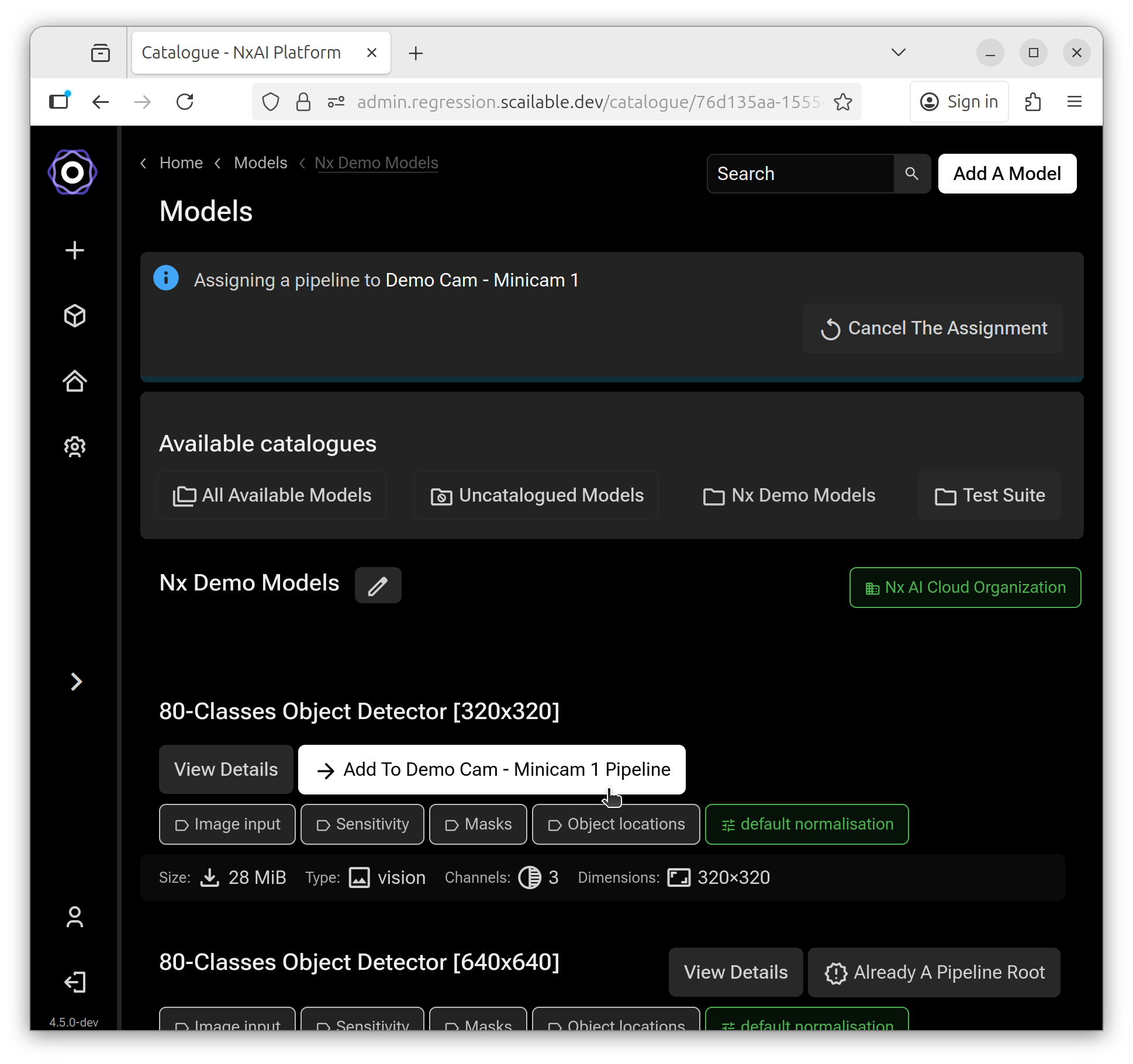Open Firefox hamburger application menu
The width and height of the screenshot is (1133, 1064).
1074,102
